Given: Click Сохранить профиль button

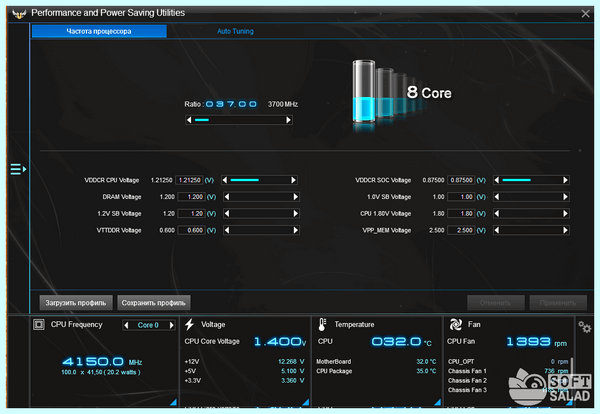Looking at the screenshot, I should 153,303.
